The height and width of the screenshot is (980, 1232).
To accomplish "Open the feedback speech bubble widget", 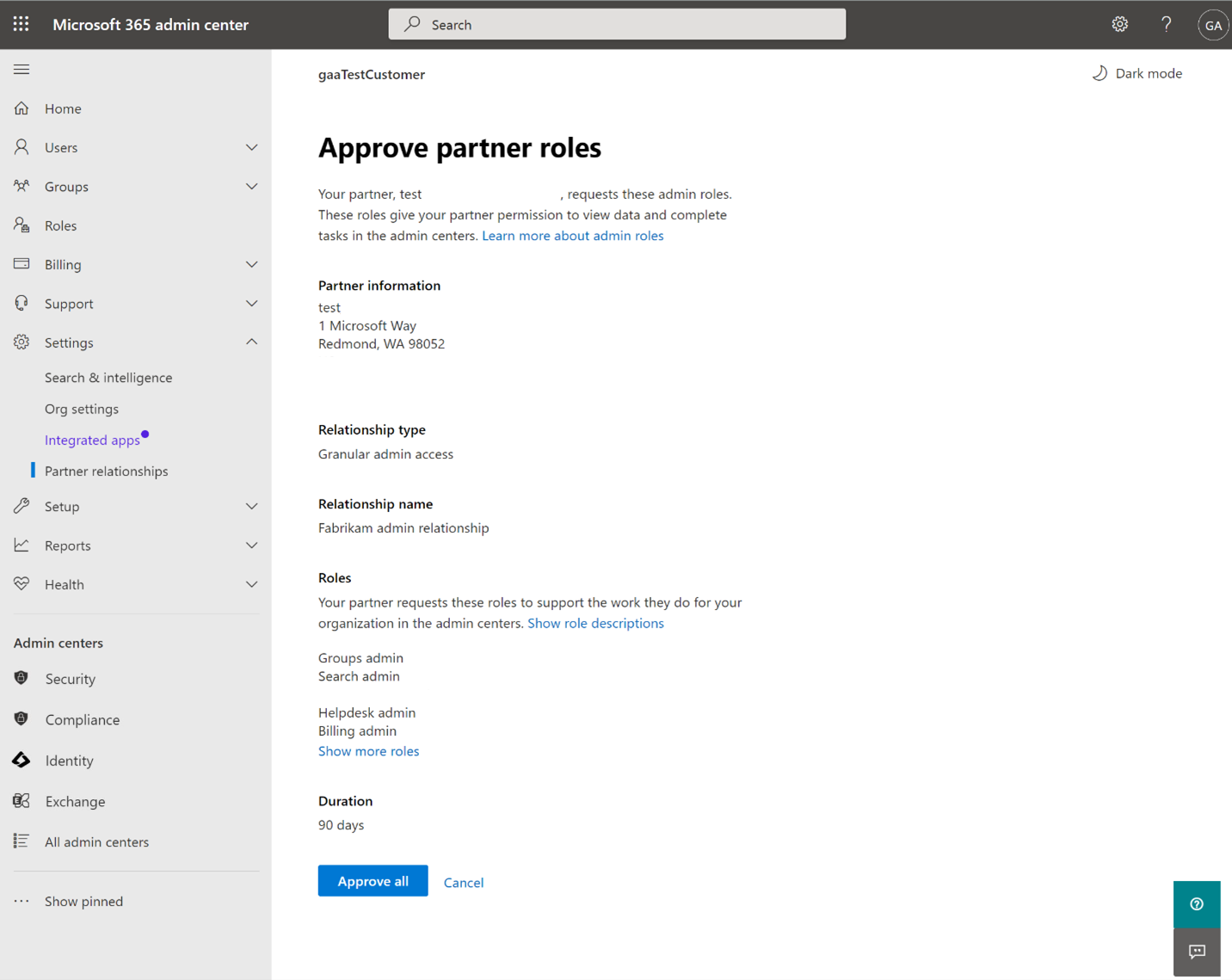I will [x=1197, y=952].
